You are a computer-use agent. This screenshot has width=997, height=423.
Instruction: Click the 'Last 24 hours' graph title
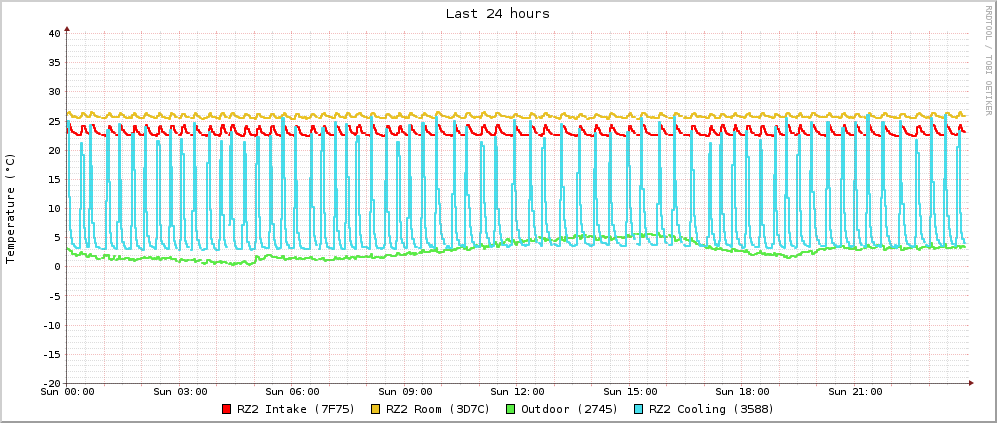497,14
